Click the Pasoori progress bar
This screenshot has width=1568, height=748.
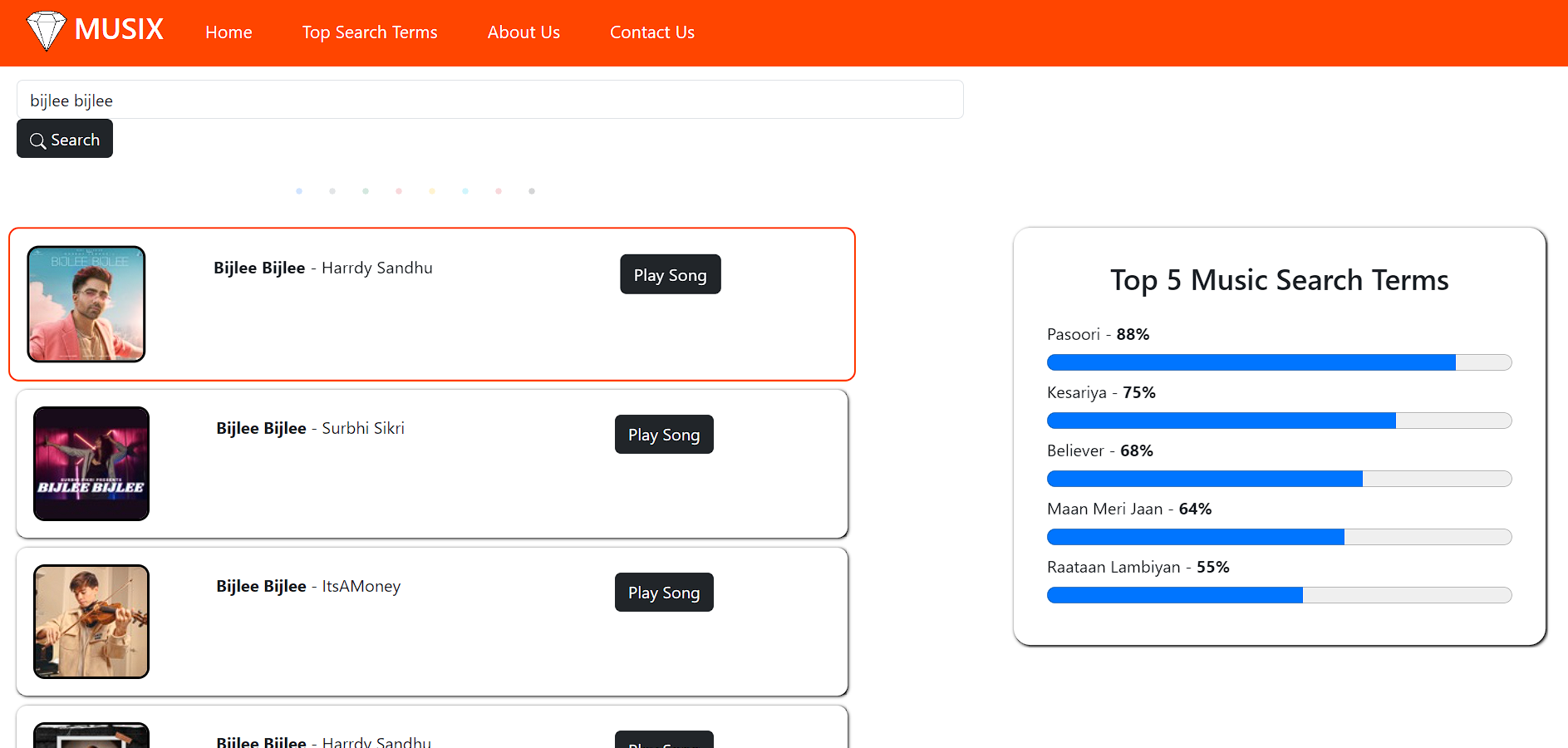pos(1280,362)
